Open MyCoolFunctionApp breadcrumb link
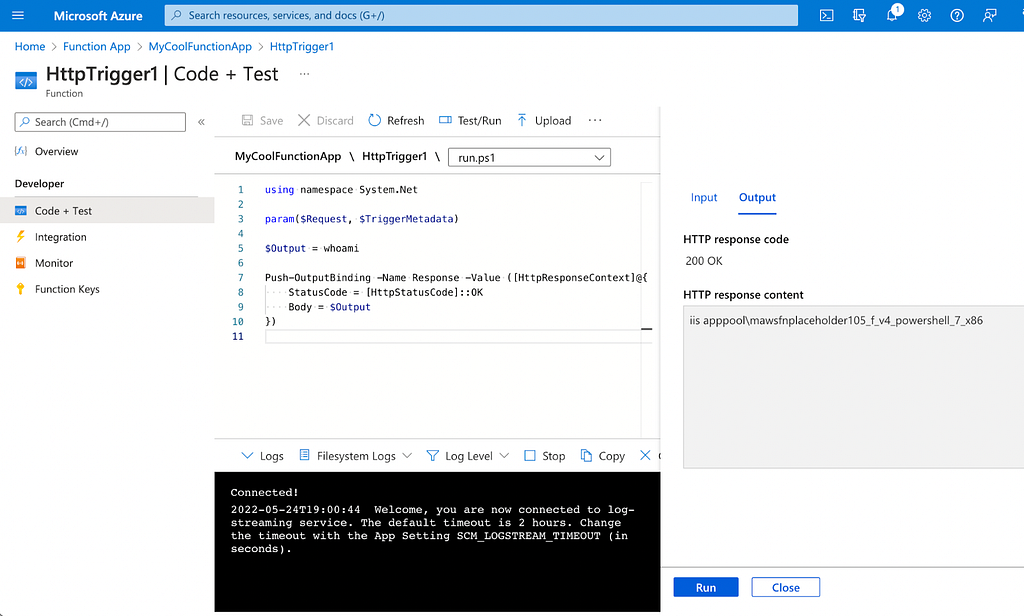Image resolution: width=1024 pixels, height=616 pixels. (200, 46)
